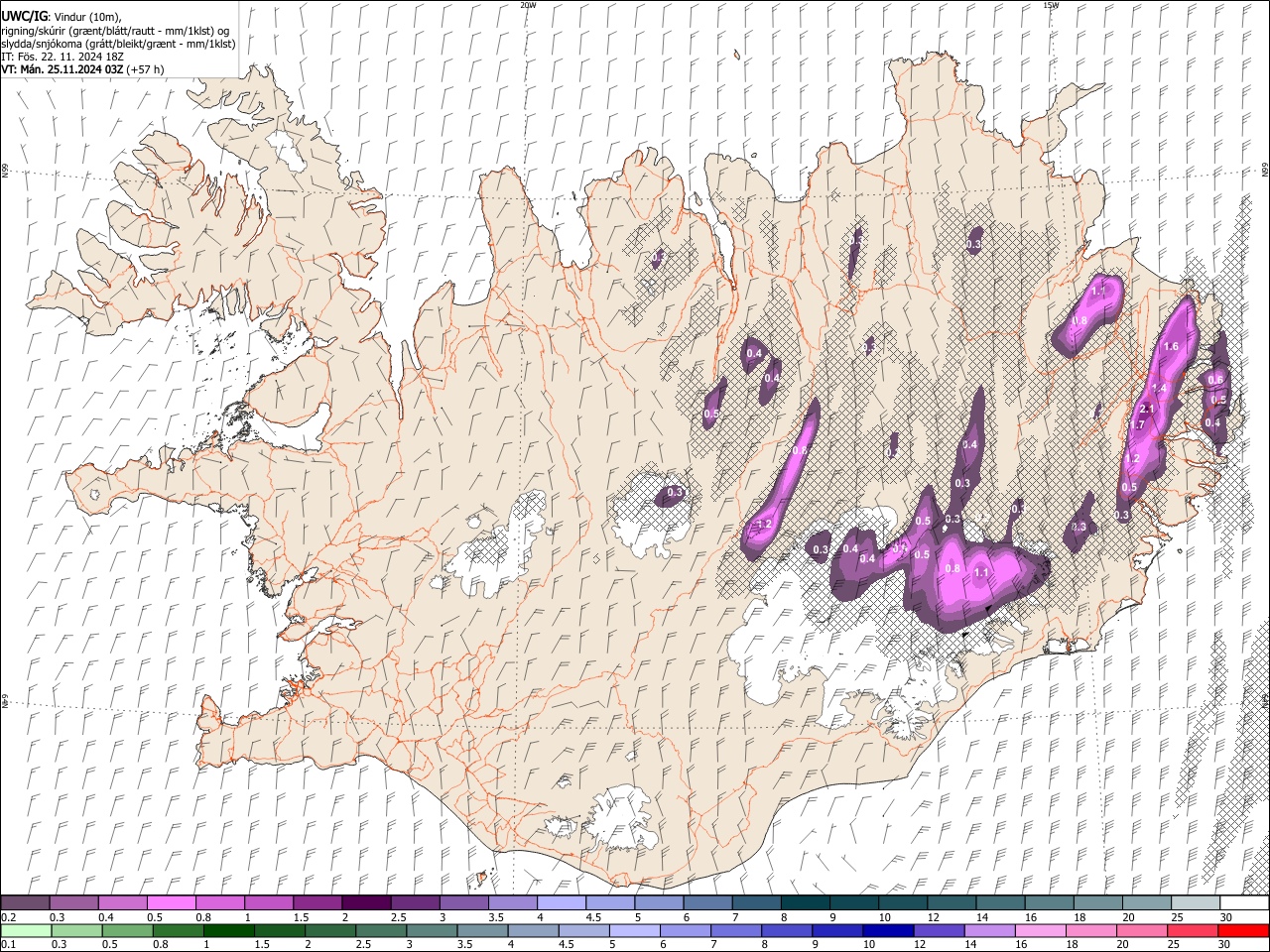
Task: Click the '0.6' precipitation value near east coast
Action: click(x=1215, y=380)
